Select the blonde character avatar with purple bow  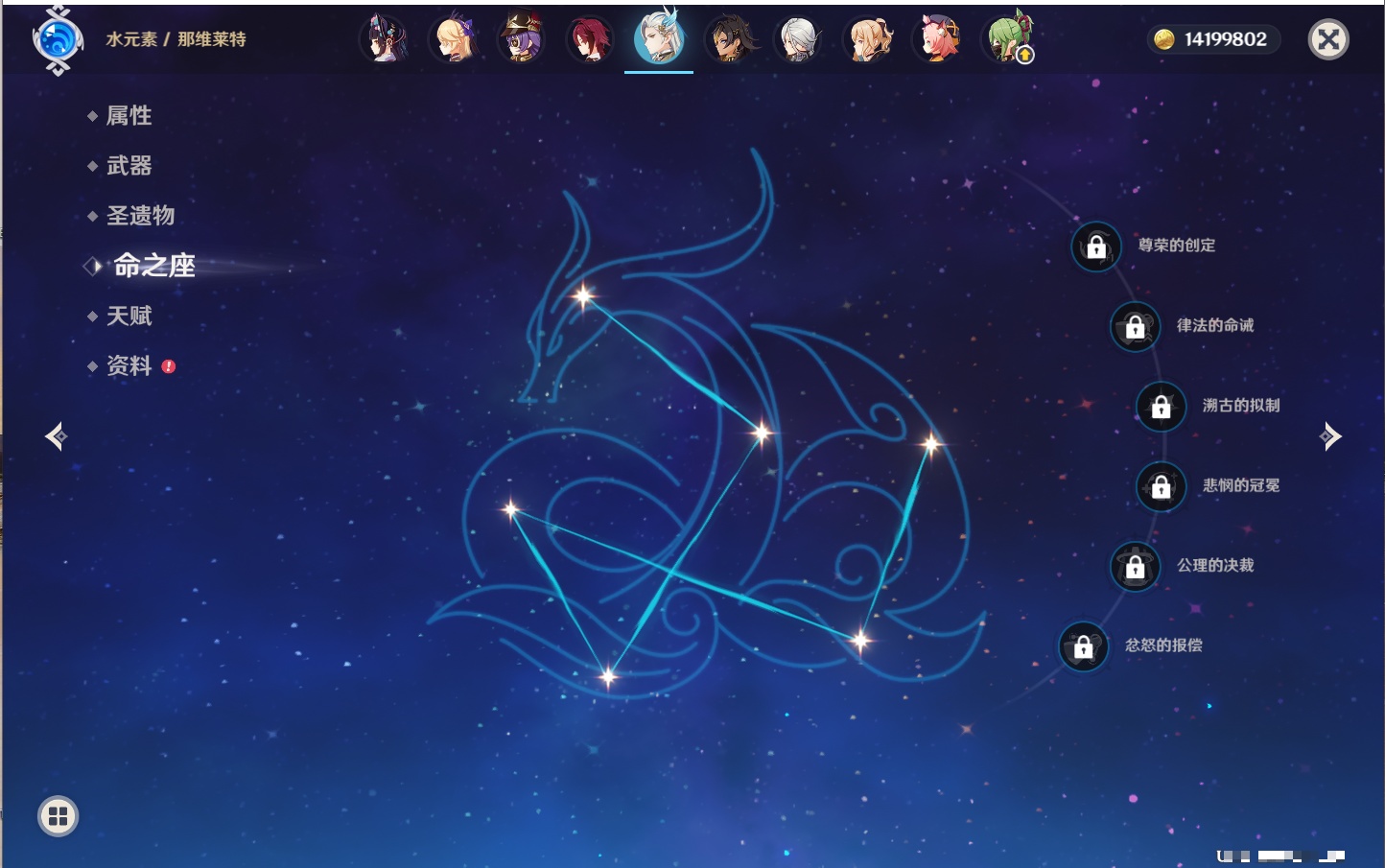[453, 39]
